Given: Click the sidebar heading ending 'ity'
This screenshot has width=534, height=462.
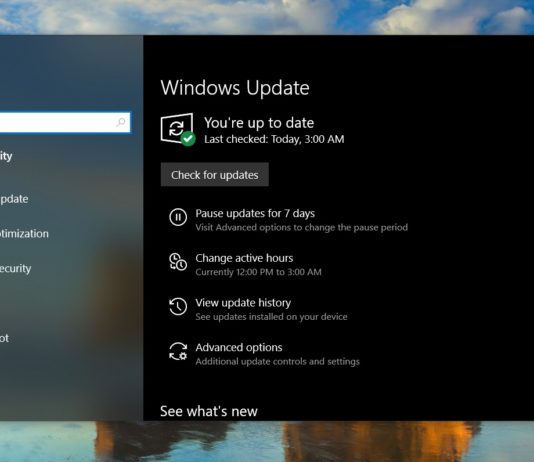Looking at the screenshot, I should click(6, 156).
